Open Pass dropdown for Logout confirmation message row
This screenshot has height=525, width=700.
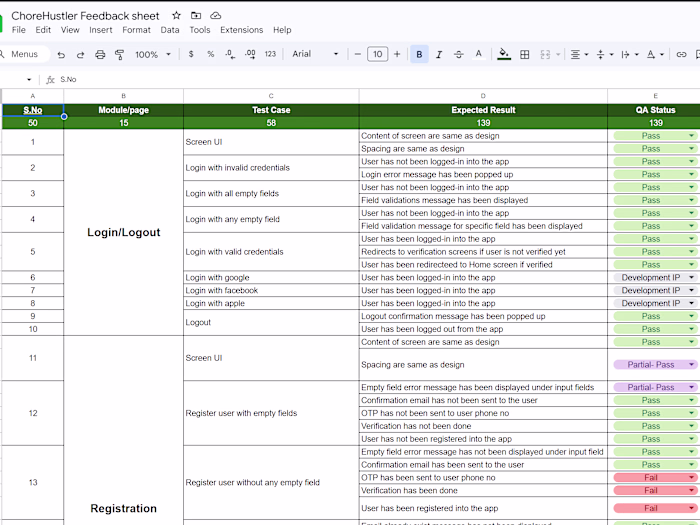point(692,316)
